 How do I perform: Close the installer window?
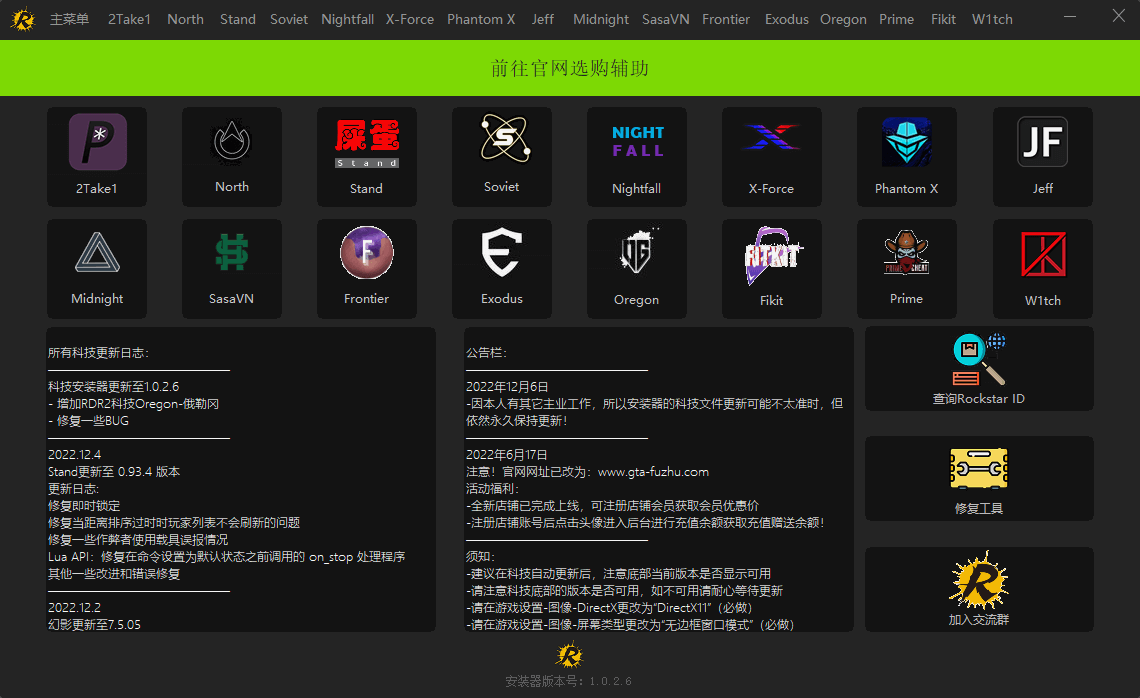click(x=1118, y=16)
